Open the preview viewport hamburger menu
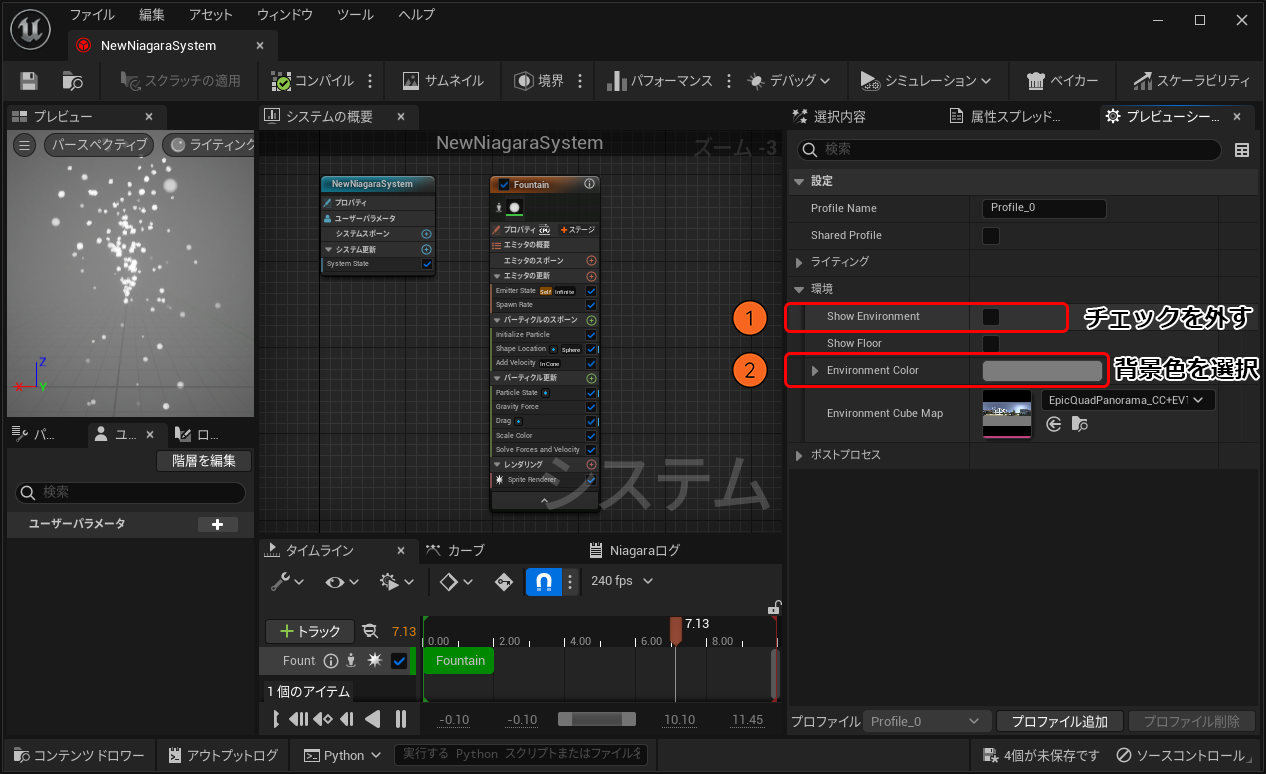 coord(25,145)
